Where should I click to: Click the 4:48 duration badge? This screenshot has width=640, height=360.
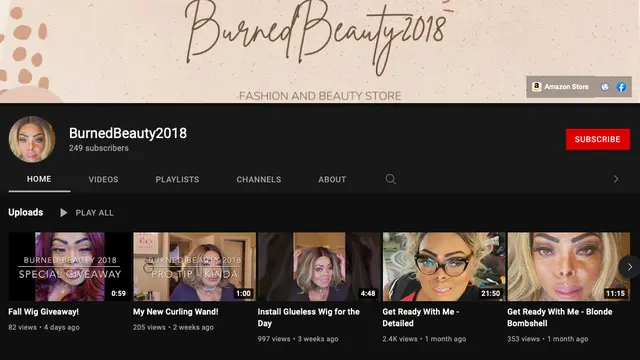click(x=368, y=293)
